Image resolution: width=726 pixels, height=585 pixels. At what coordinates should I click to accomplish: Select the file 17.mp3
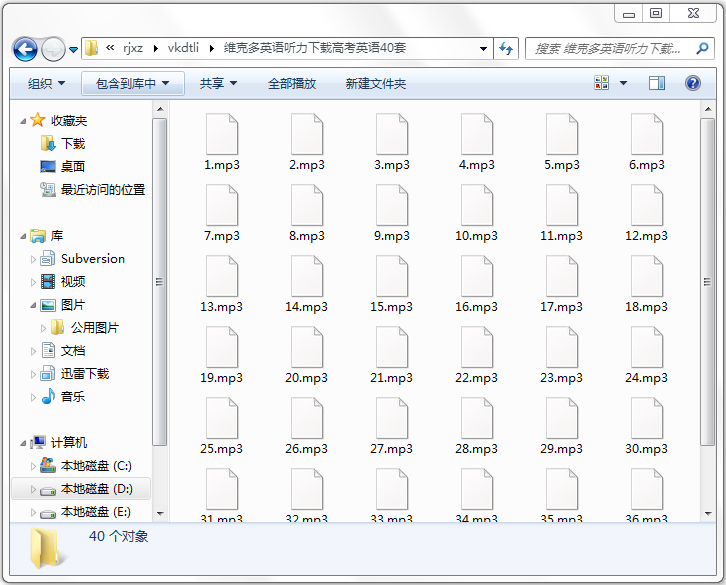pos(562,284)
